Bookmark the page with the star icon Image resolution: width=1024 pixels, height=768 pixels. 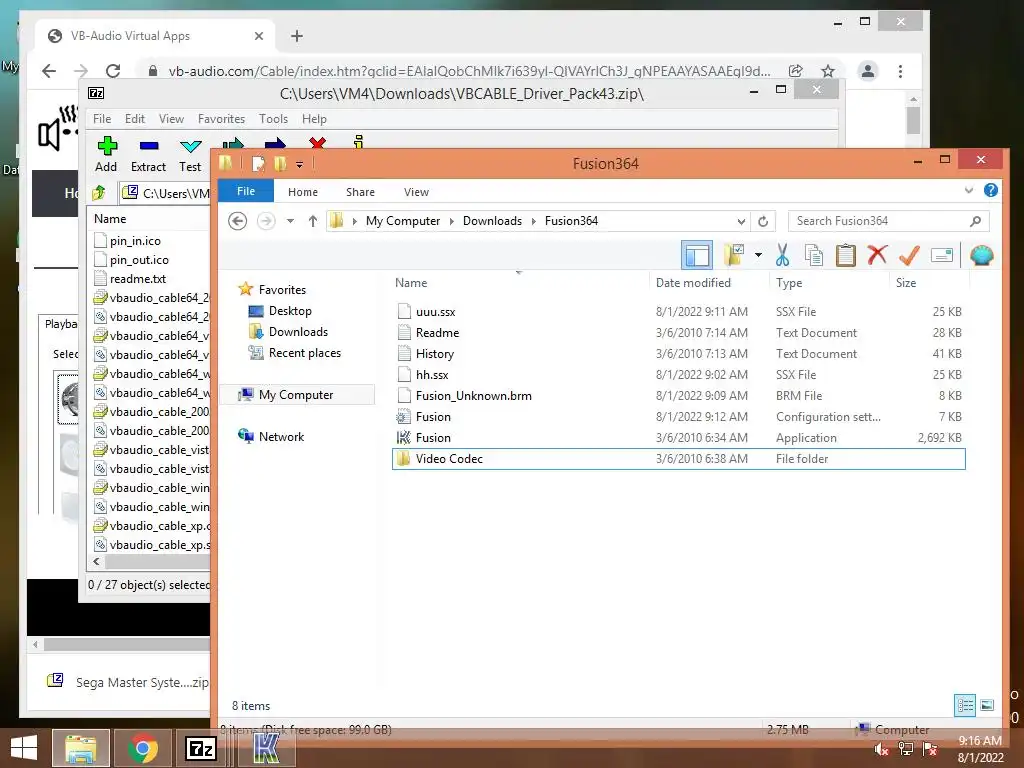828,71
